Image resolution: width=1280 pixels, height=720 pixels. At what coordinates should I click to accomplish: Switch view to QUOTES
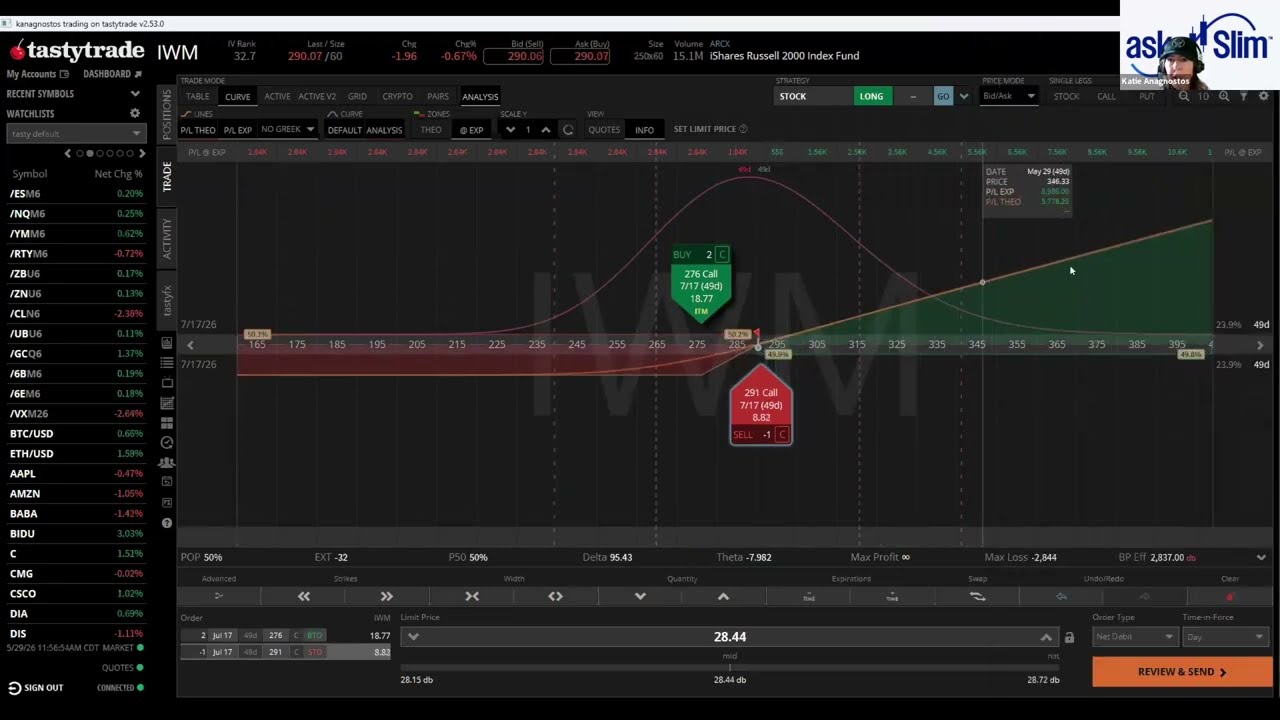coord(604,130)
